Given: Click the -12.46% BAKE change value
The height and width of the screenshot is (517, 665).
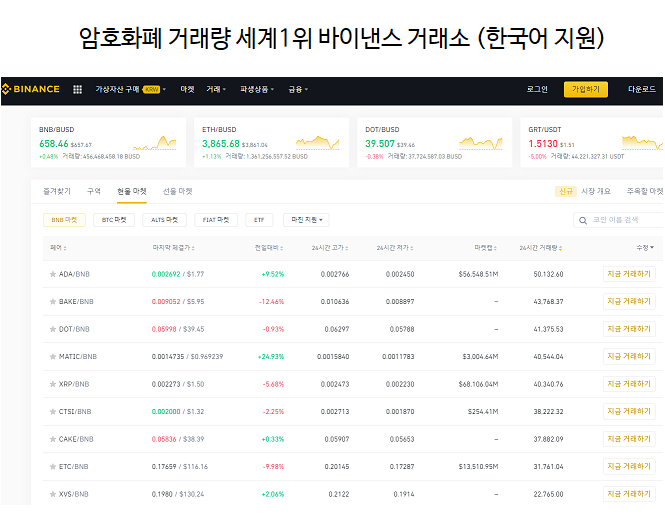Looking at the screenshot, I should coord(271,302).
